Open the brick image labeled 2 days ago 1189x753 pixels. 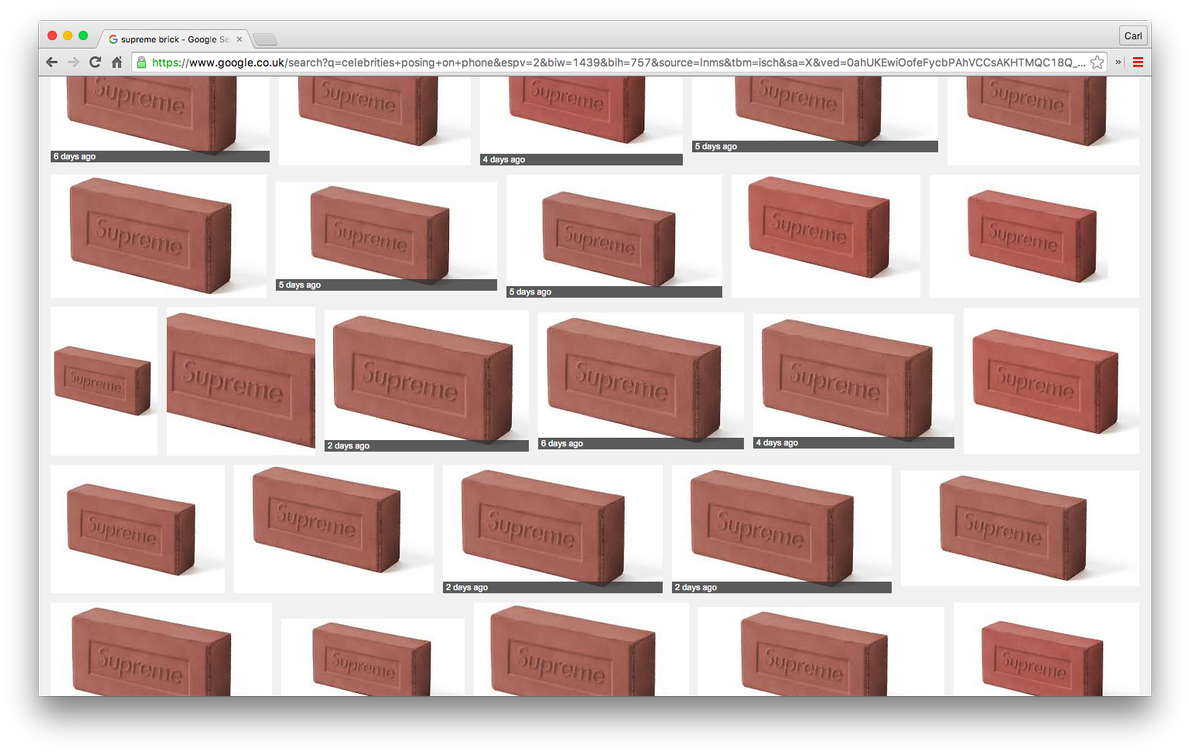coord(426,380)
